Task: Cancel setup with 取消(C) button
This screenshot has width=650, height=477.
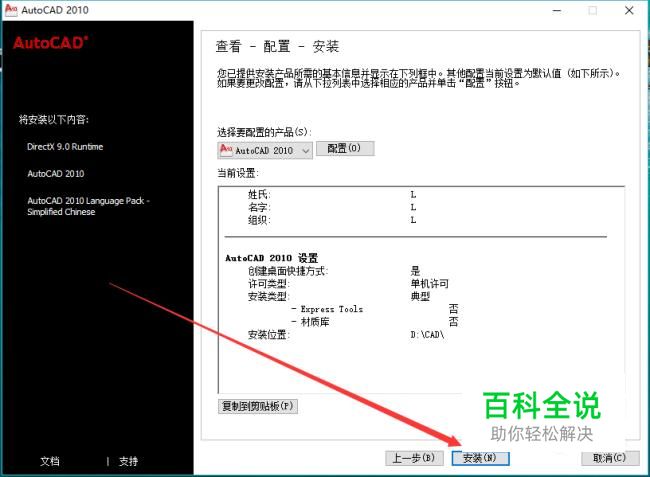Action: pos(610,458)
